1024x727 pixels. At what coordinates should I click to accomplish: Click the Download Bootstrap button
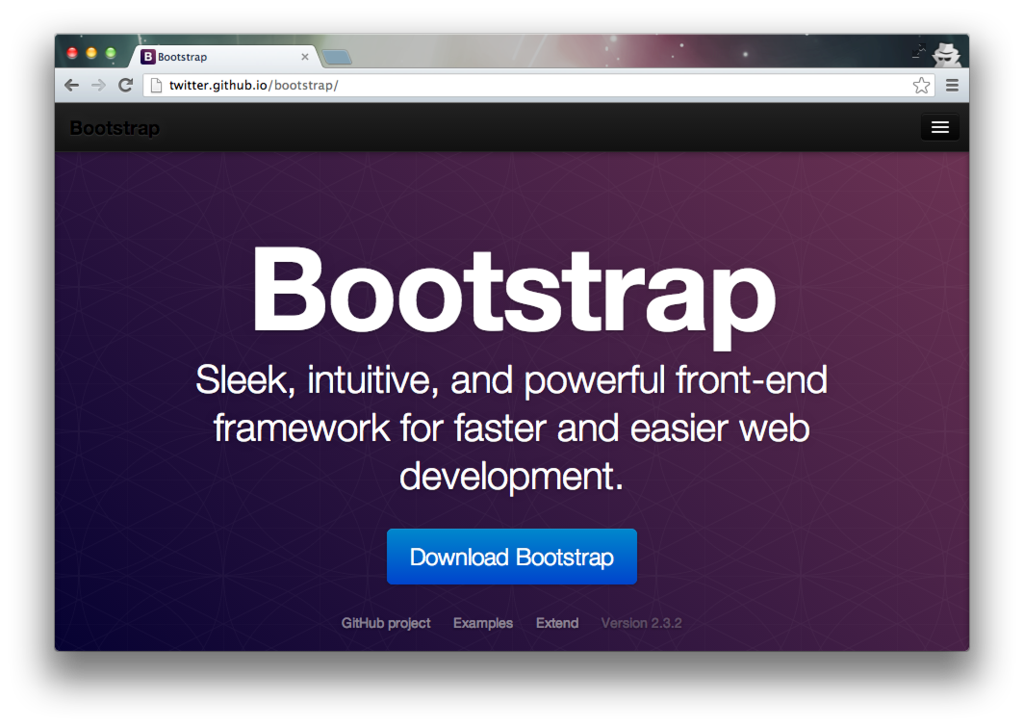point(511,557)
